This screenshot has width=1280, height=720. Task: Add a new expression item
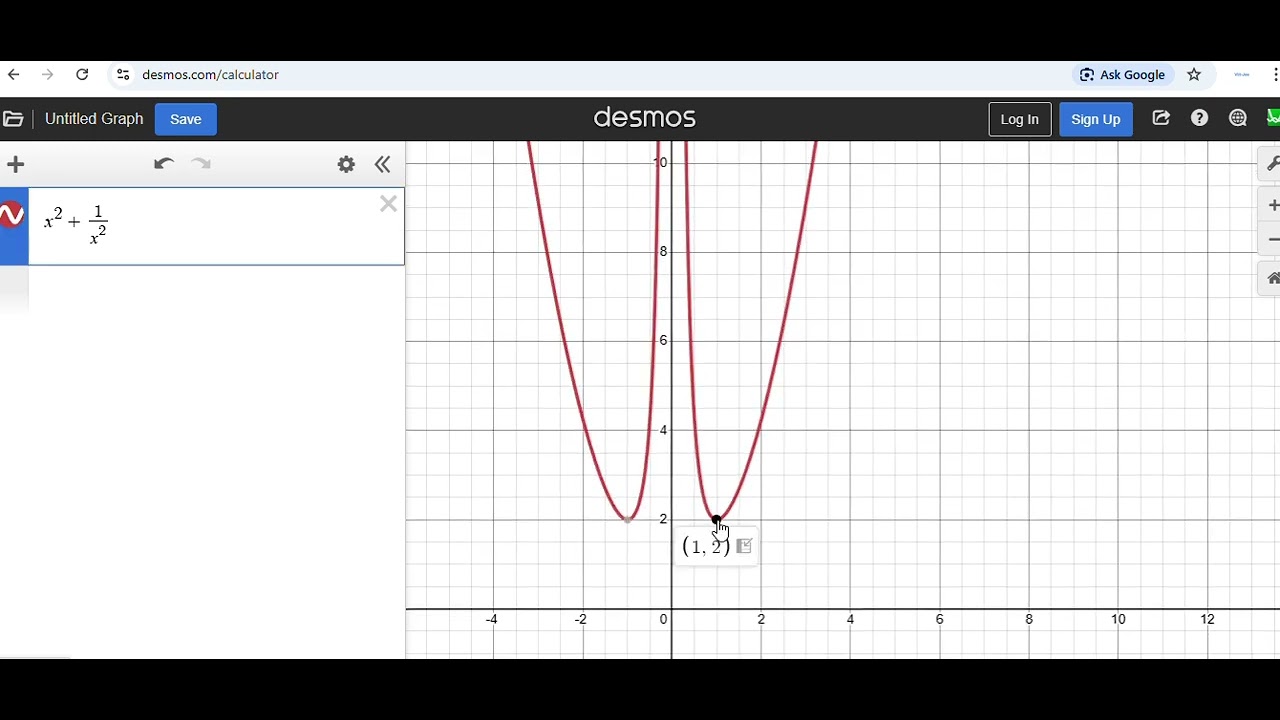(x=15, y=165)
